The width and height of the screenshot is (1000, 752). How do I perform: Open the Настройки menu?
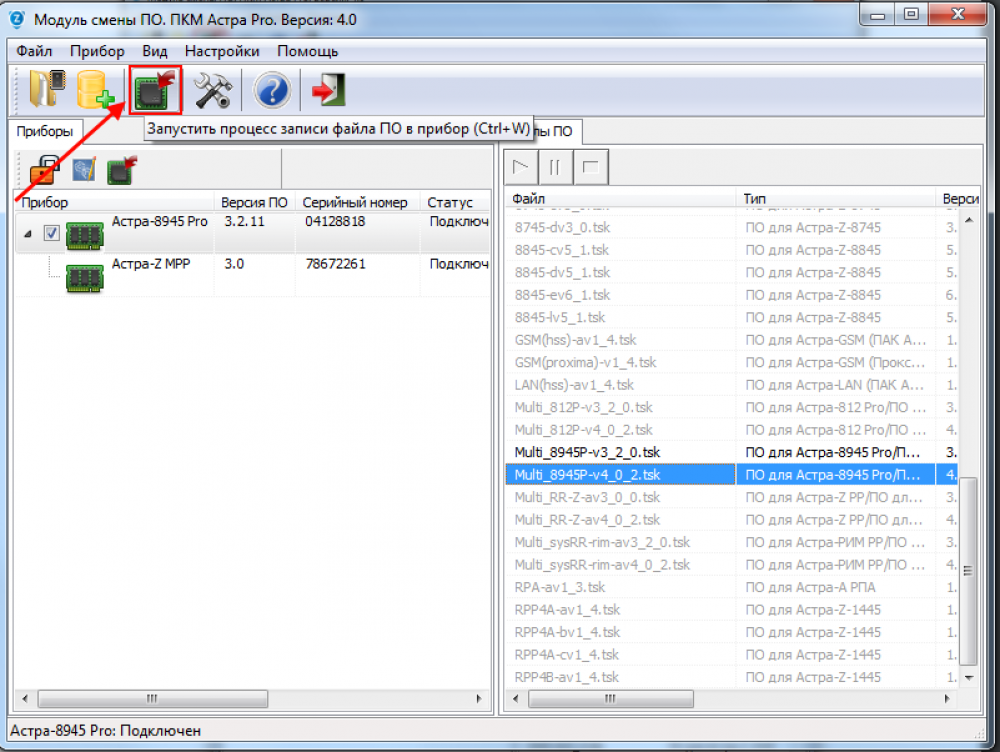[x=222, y=51]
